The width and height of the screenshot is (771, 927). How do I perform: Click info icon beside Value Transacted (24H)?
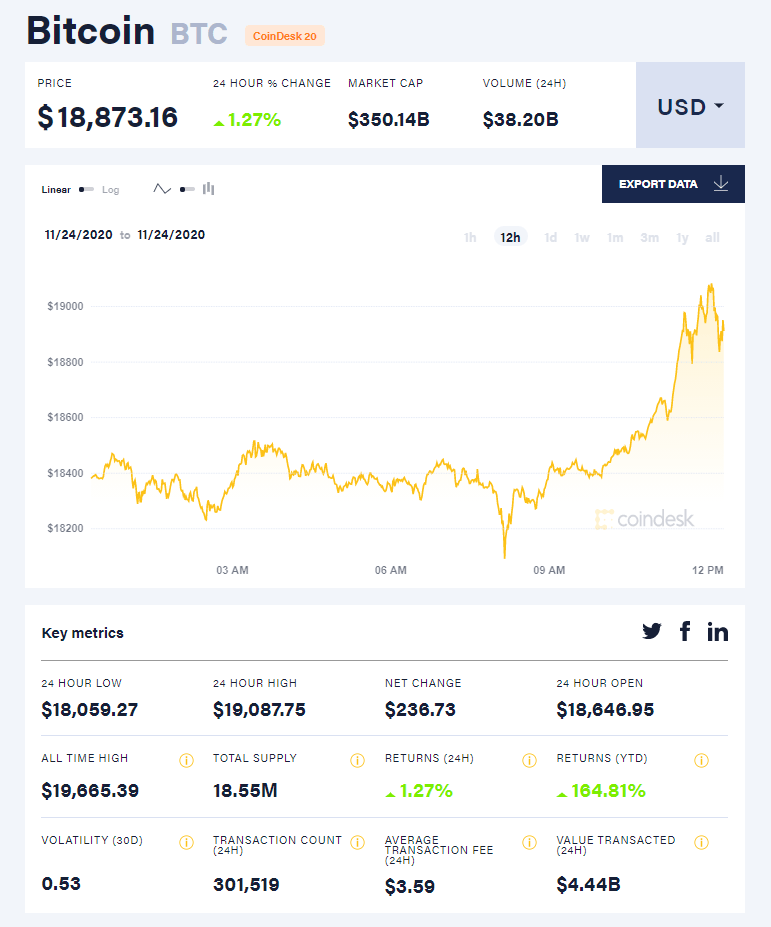tap(701, 842)
